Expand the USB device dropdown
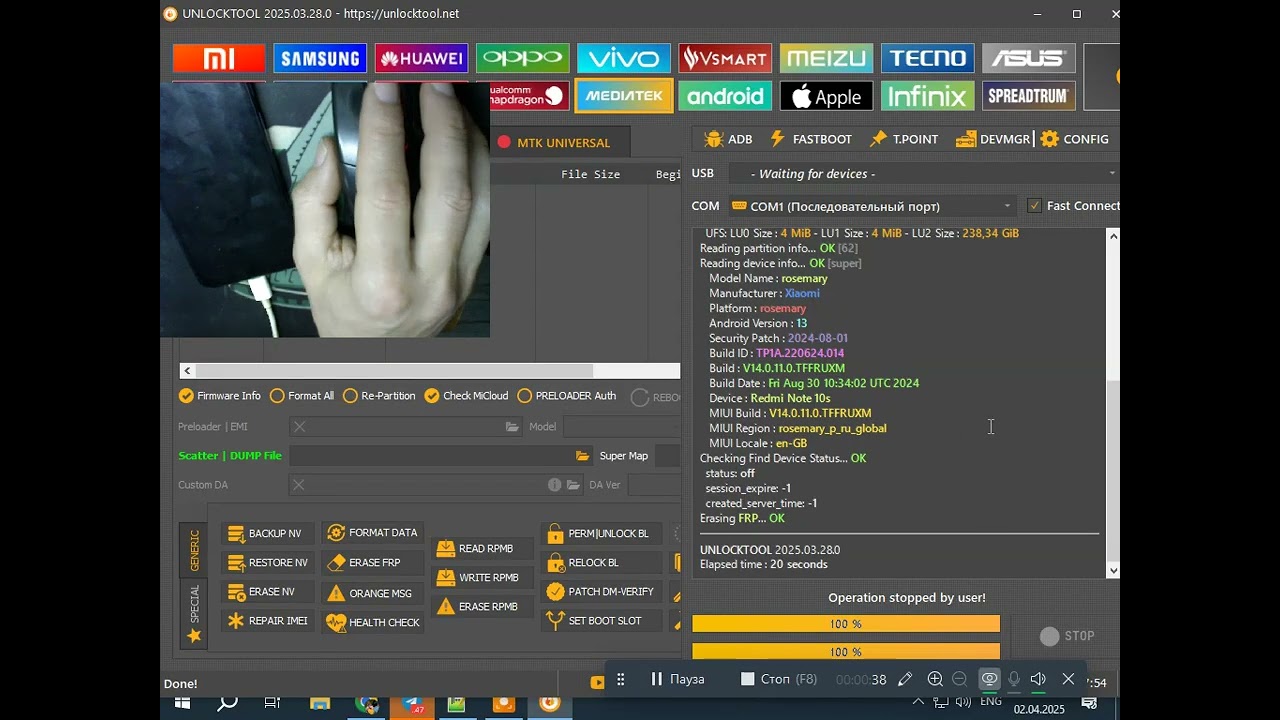Image resolution: width=1280 pixels, height=720 pixels. click(1111, 174)
